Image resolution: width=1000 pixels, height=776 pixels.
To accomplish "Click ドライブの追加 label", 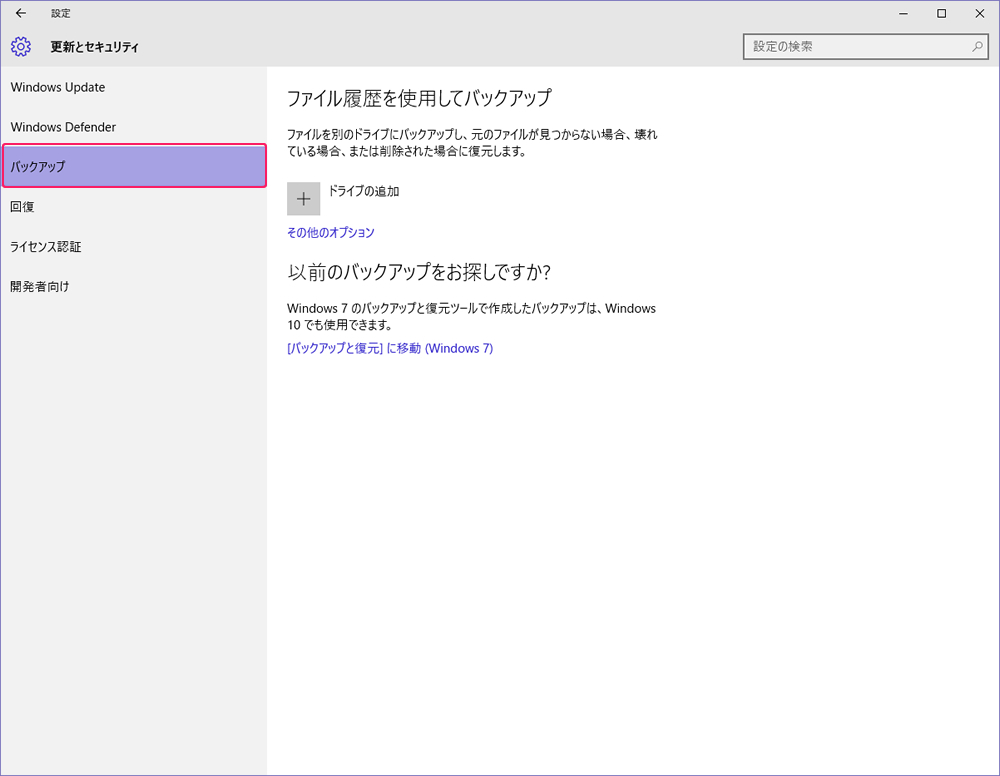I will 364,191.
